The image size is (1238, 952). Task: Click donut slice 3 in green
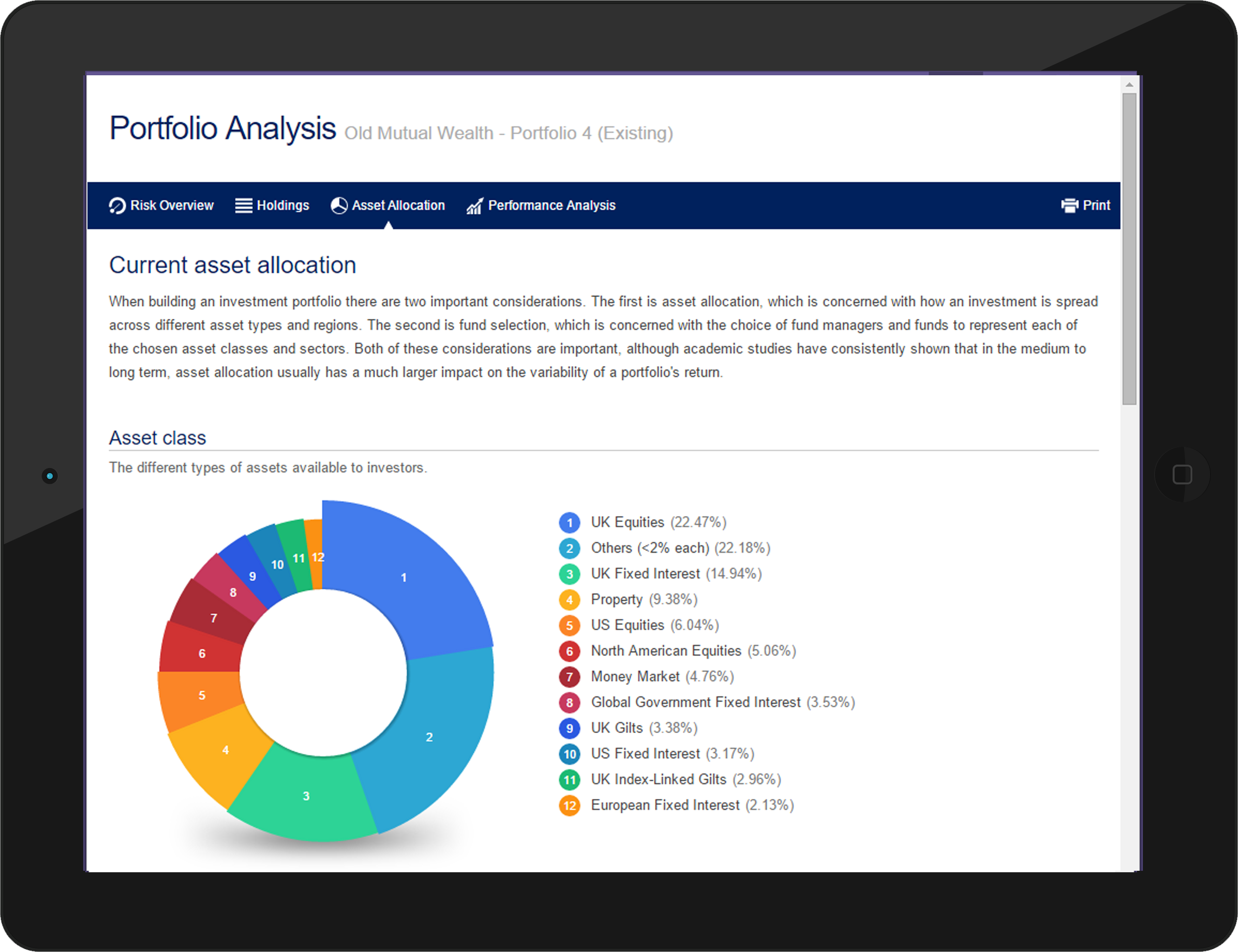coord(306,795)
